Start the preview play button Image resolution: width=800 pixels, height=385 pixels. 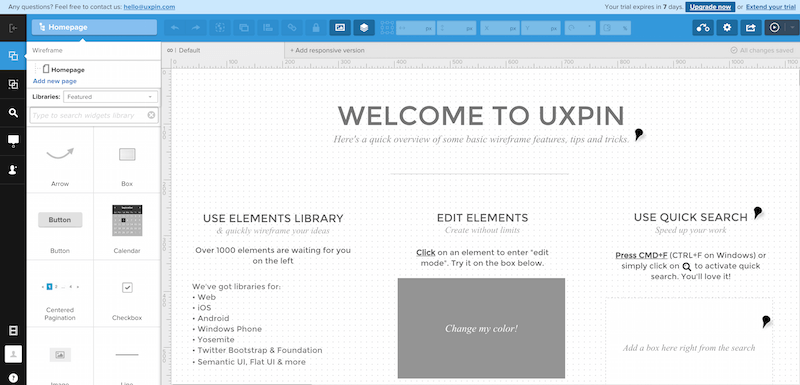click(774, 28)
